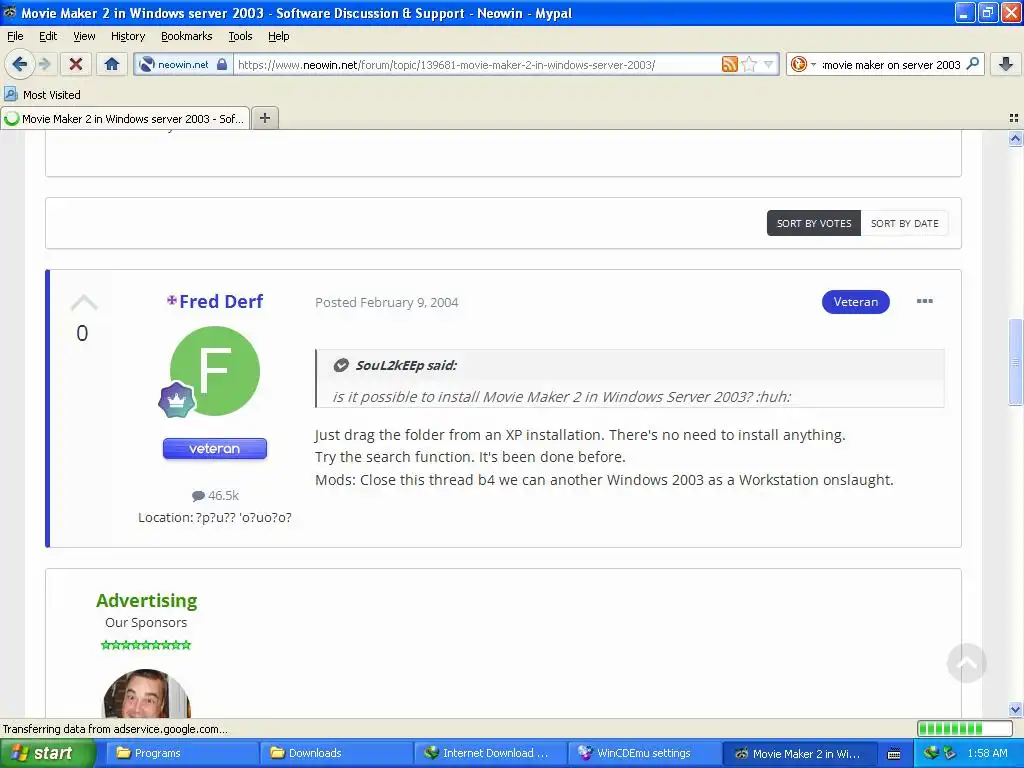Click the vertical scrollbar thumb
This screenshot has height=768, width=1024.
[x=1015, y=362]
